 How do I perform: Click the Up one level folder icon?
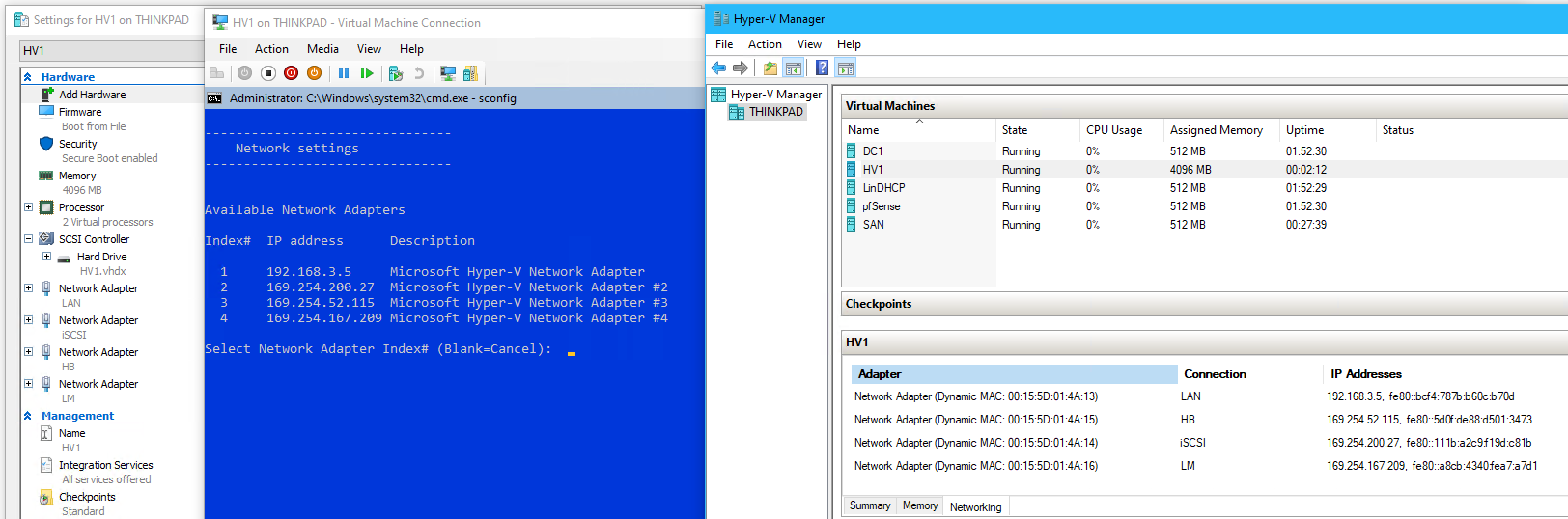coord(770,68)
